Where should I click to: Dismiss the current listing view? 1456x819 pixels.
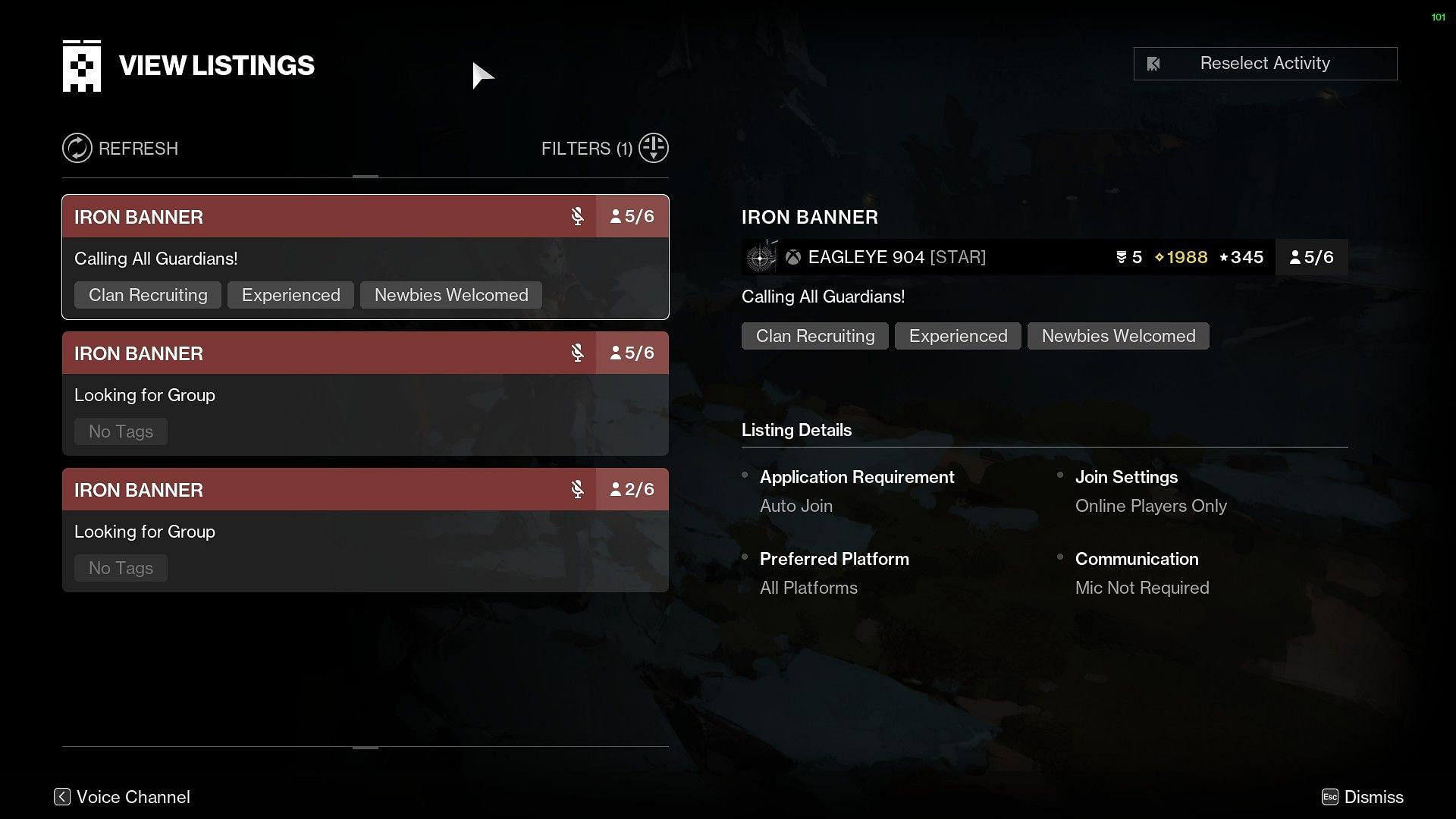tap(1373, 797)
